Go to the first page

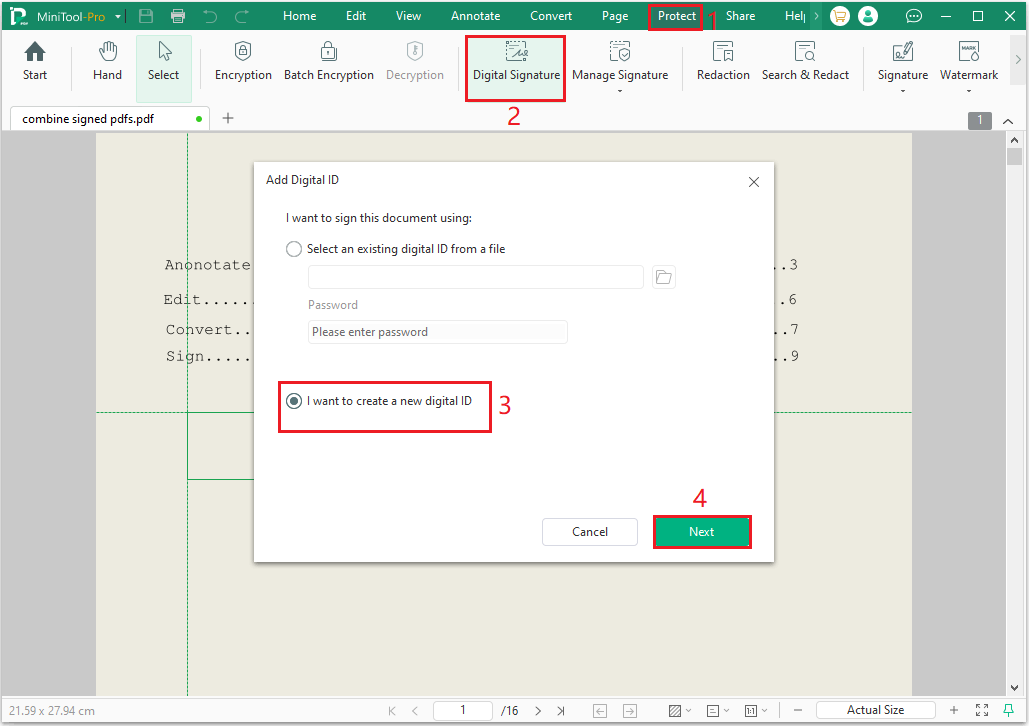pyautogui.click(x=392, y=710)
